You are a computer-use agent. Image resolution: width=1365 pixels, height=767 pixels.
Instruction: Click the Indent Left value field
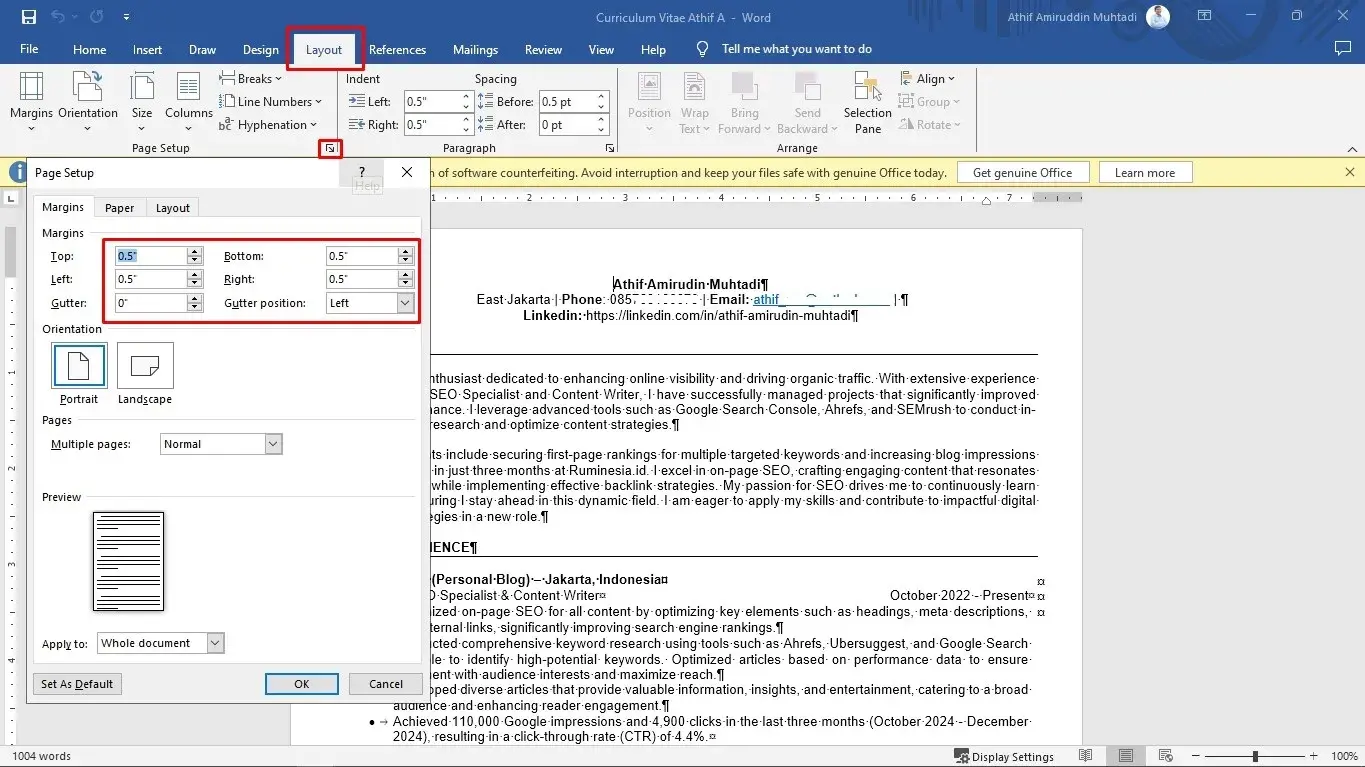coord(432,102)
